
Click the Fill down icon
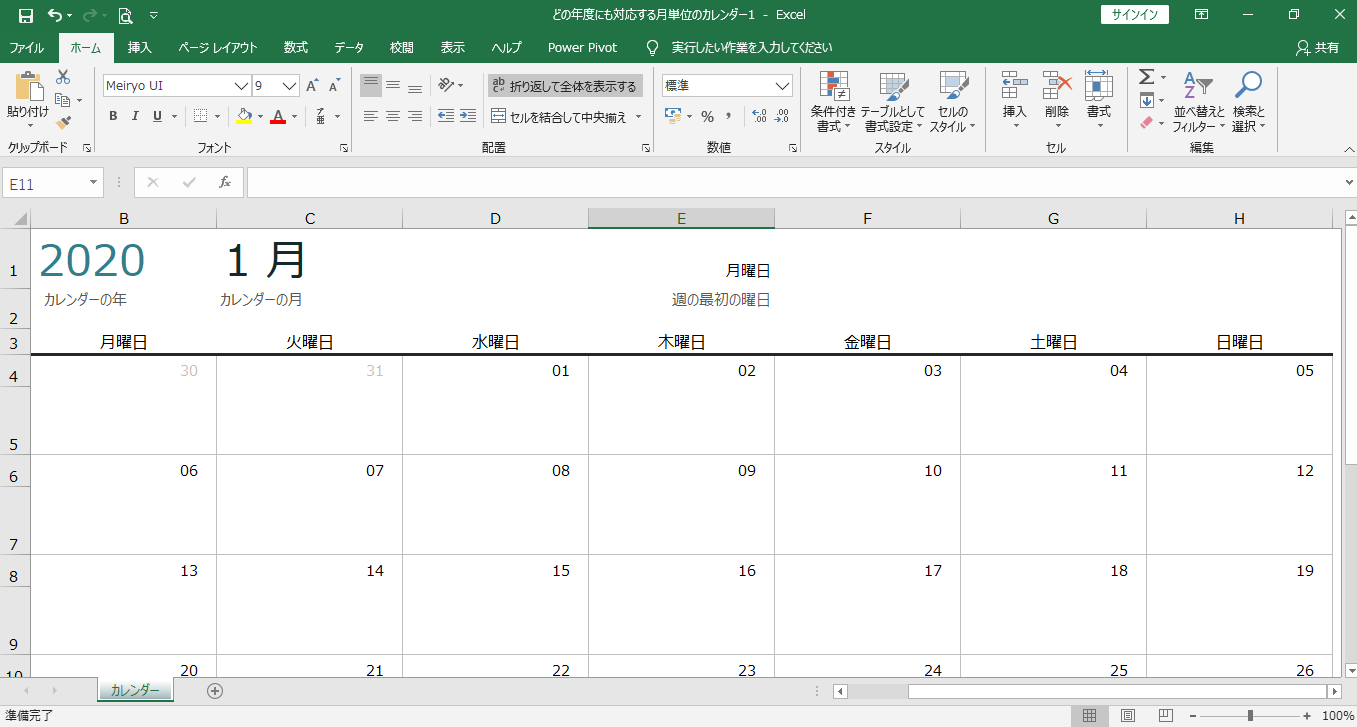[1147, 100]
